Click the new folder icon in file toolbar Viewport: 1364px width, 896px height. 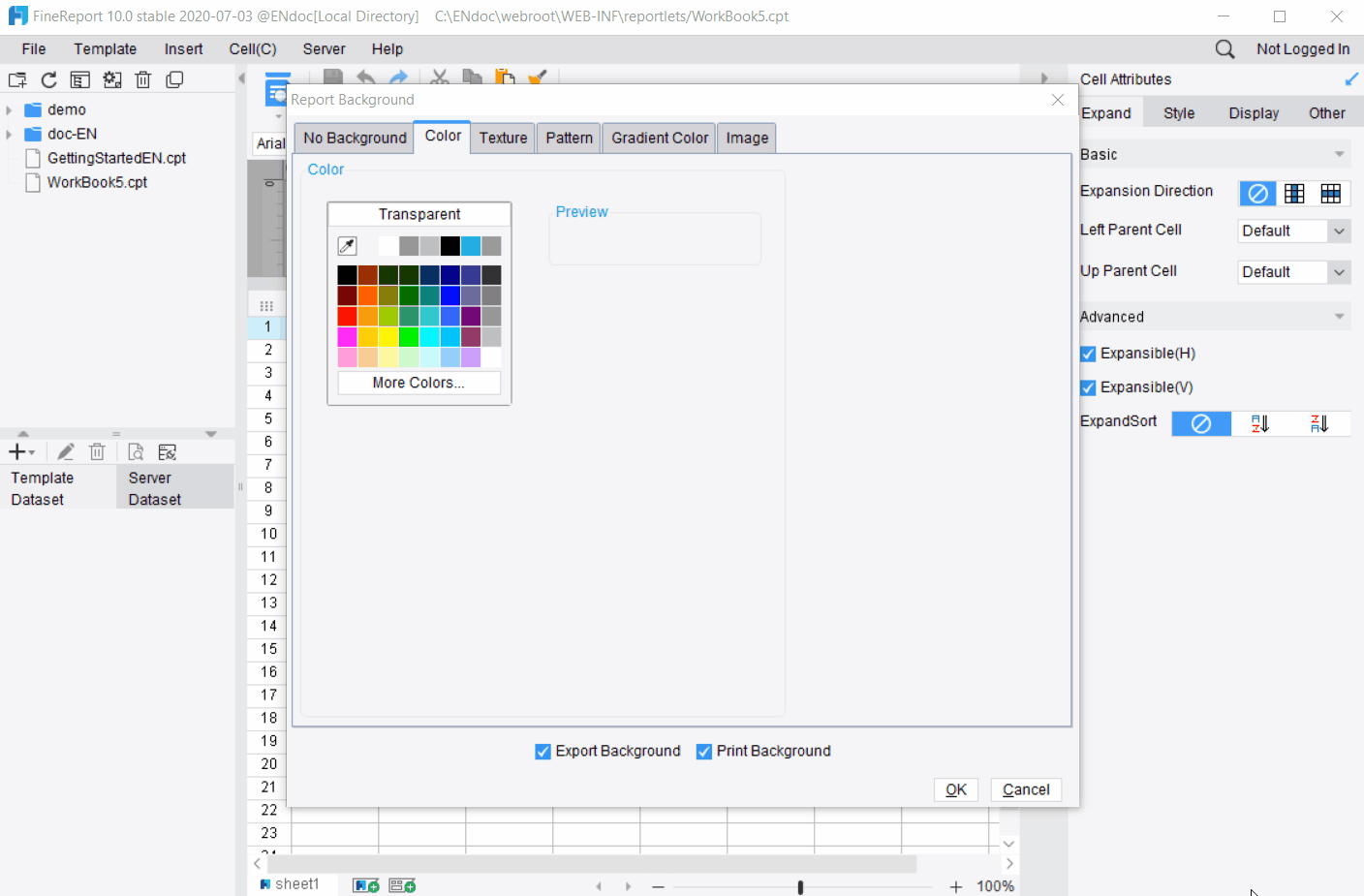16,79
